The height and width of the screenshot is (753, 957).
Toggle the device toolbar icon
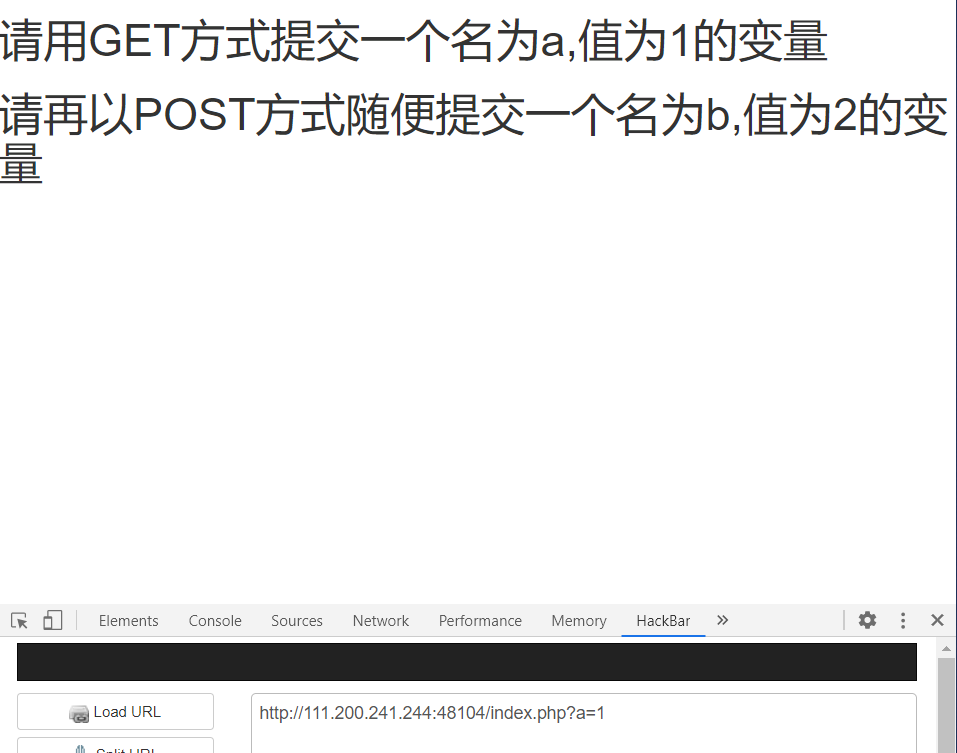(x=53, y=621)
